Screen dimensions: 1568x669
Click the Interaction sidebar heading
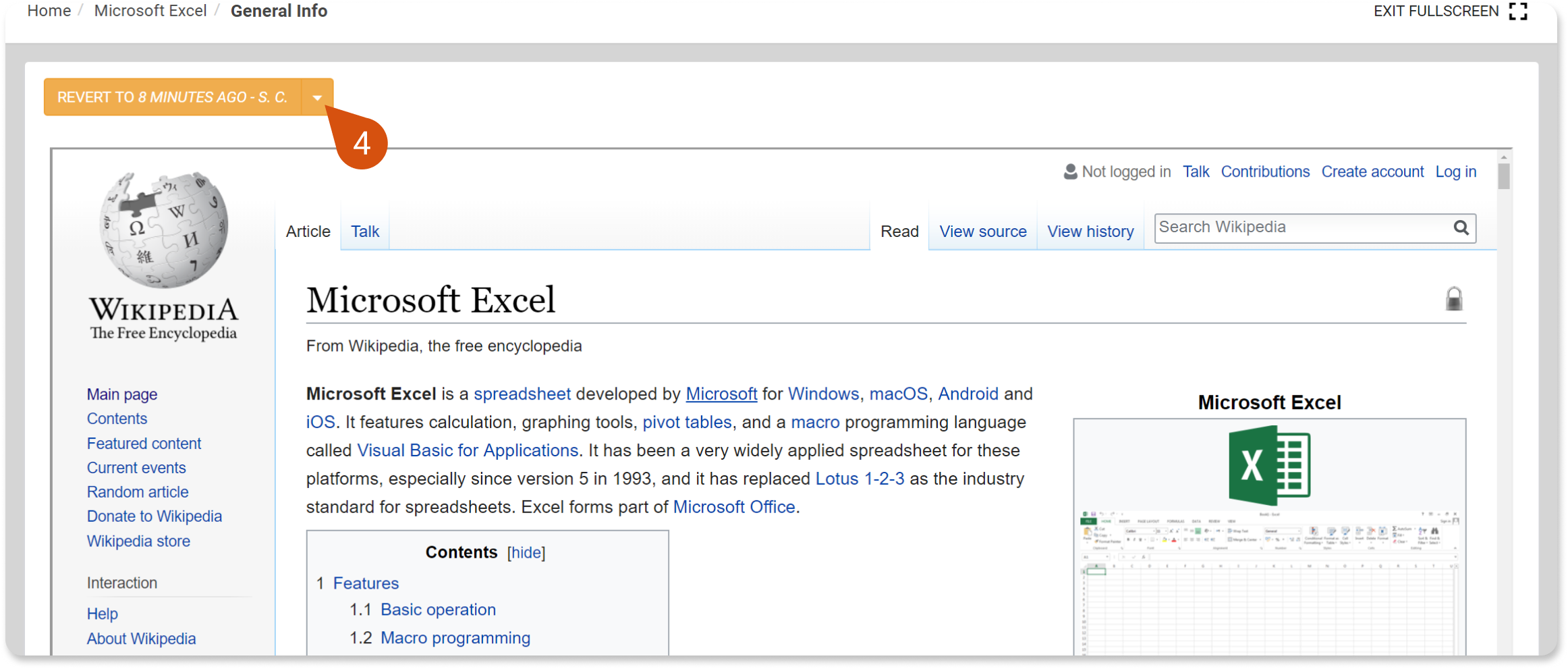pos(122,584)
